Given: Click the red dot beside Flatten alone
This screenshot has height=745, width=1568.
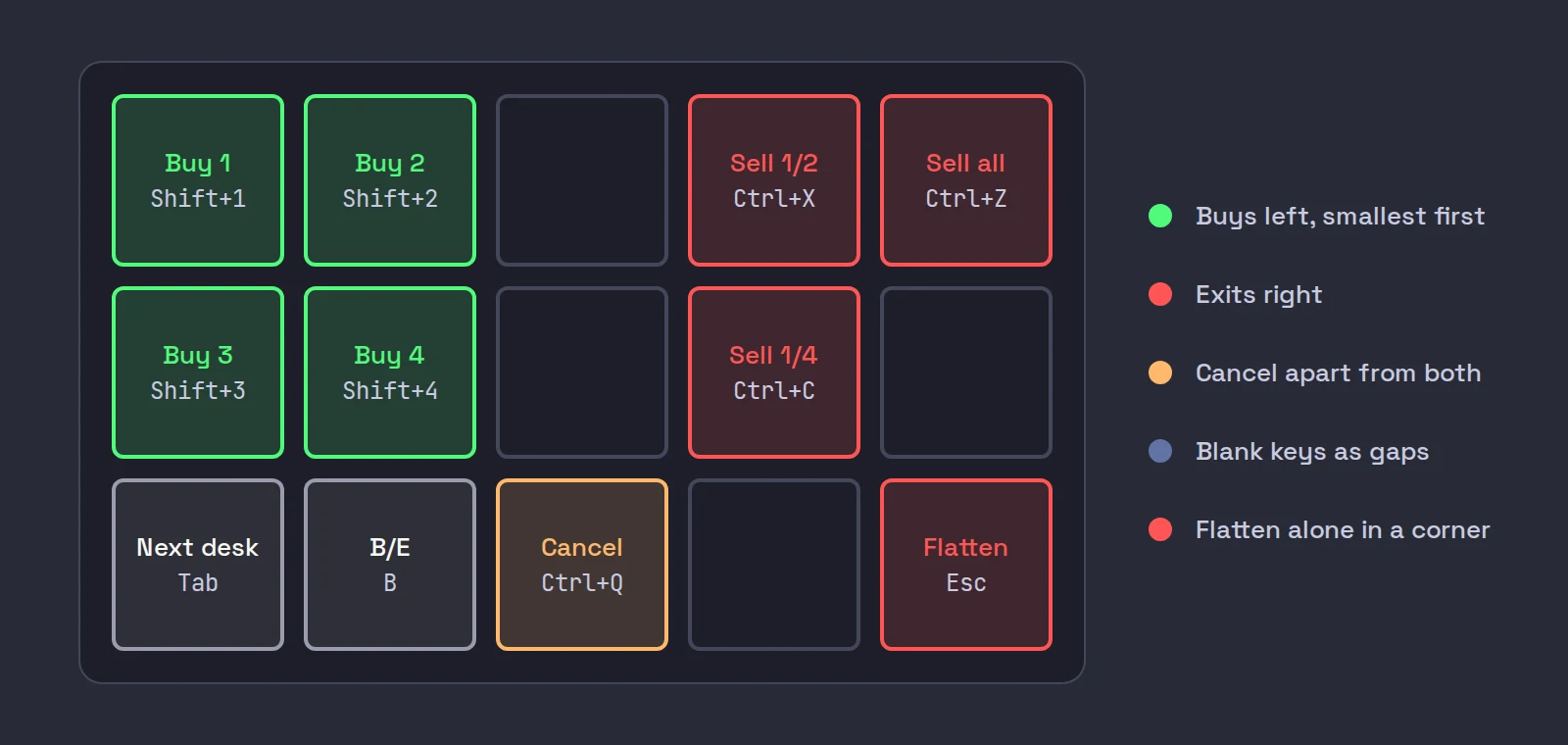Looking at the screenshot, I should [1160, 529].
